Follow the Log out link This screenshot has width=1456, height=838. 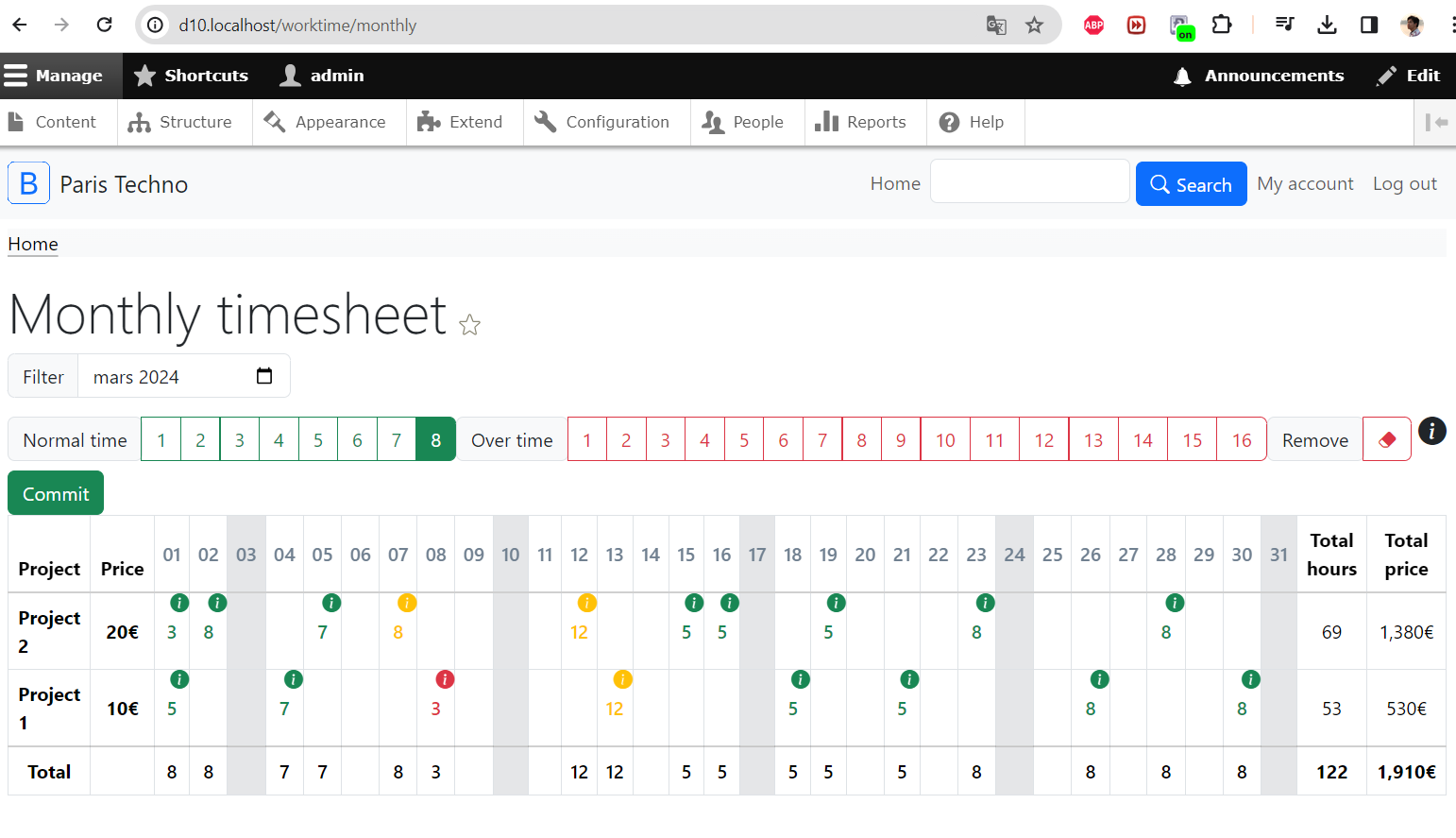(x=1404, y=183)
